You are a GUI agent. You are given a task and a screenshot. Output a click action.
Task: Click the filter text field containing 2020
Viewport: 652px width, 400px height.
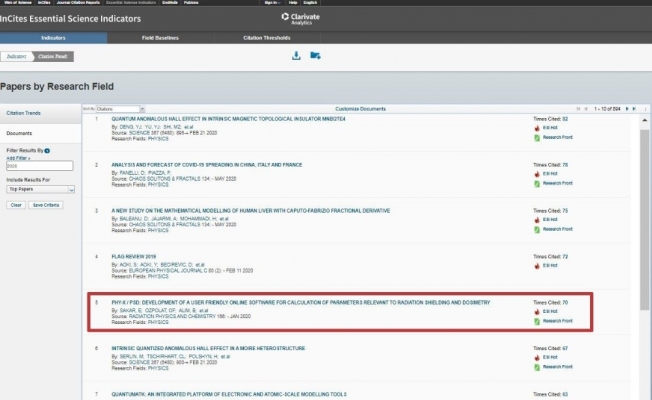[40, 166]
